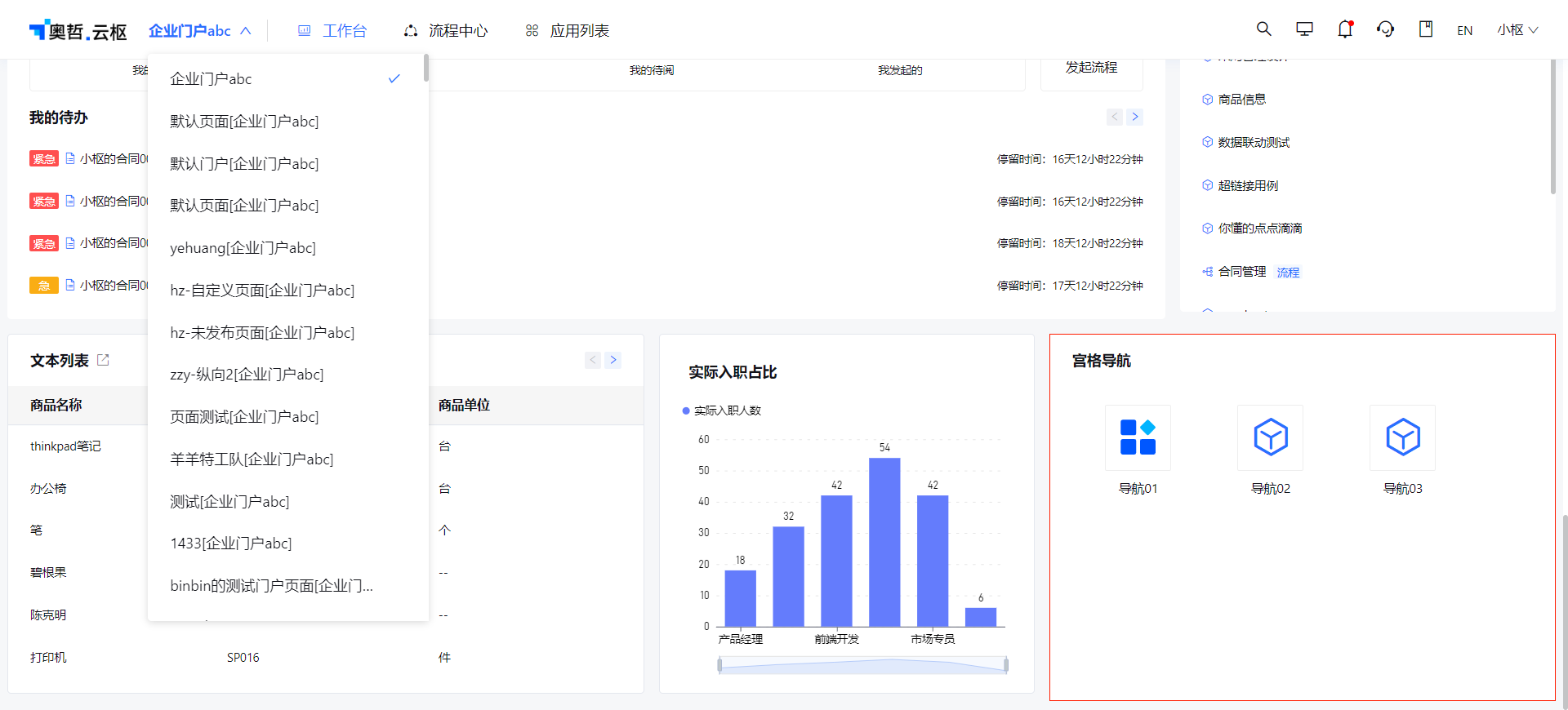Select yehuang[企业门户abc] option
This screenshot has width=1568, height=710.
pos(287,248)
